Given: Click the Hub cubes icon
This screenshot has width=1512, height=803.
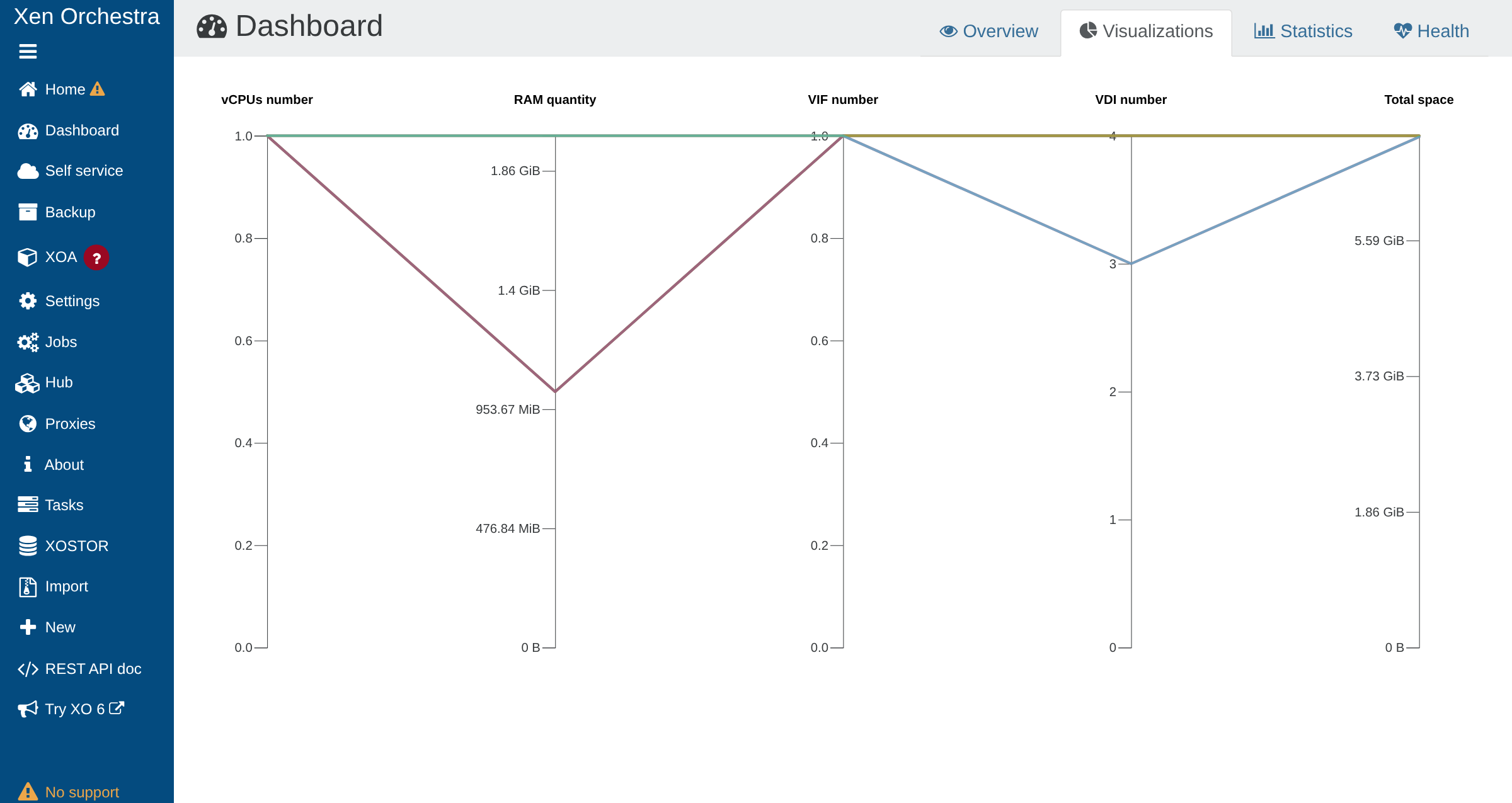Looking at the screenshot, I should pos(28,383).
